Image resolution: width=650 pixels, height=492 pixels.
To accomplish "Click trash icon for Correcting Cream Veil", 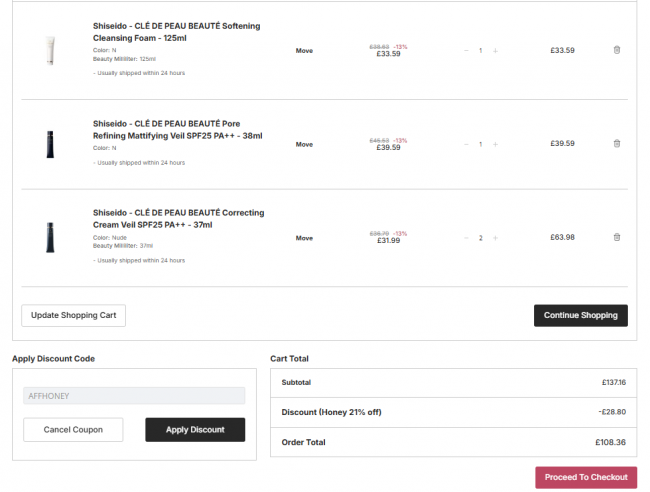I will pyautogui.click(x=616, y=238).
